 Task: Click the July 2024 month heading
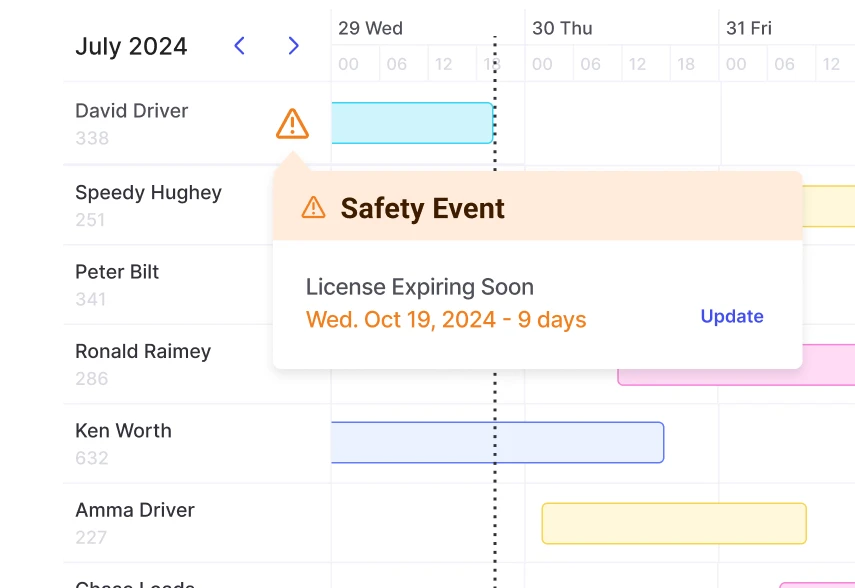131,46
